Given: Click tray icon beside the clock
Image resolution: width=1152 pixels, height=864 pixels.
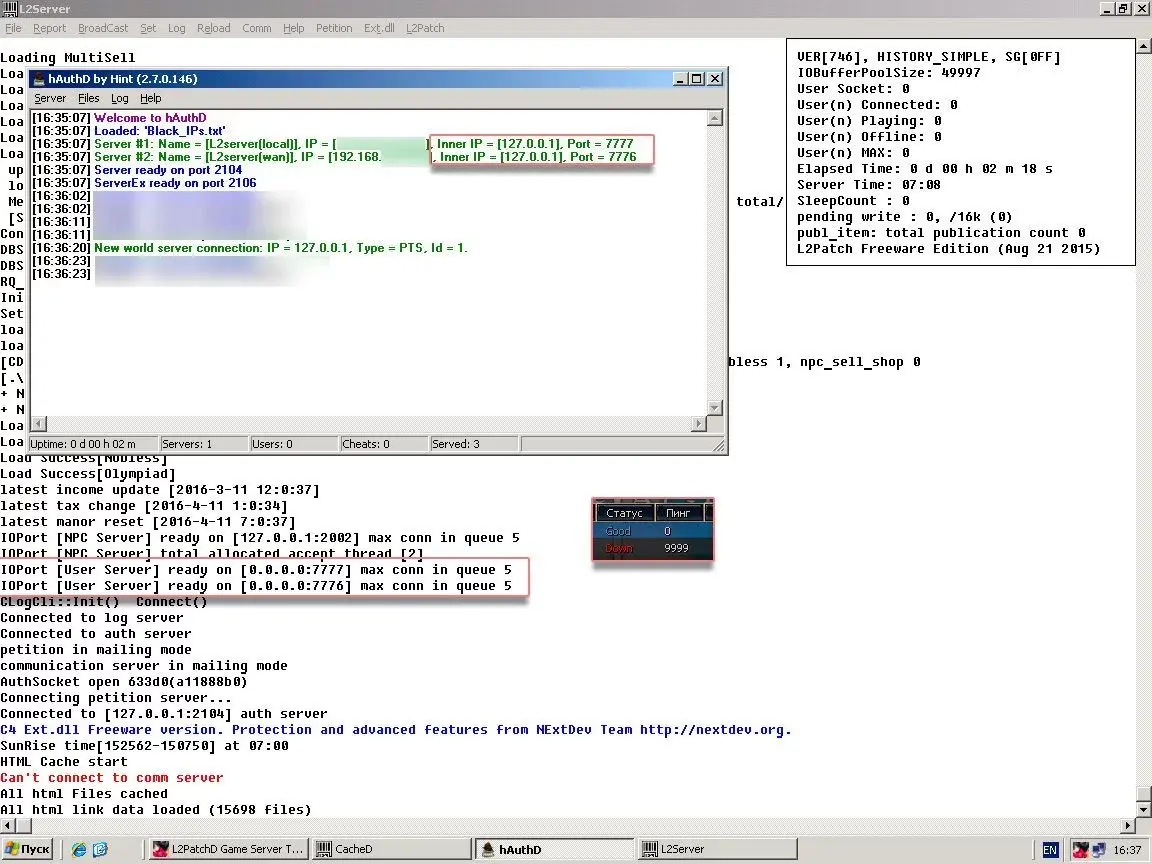Looking at the screenshot, I should [1099, 850].
